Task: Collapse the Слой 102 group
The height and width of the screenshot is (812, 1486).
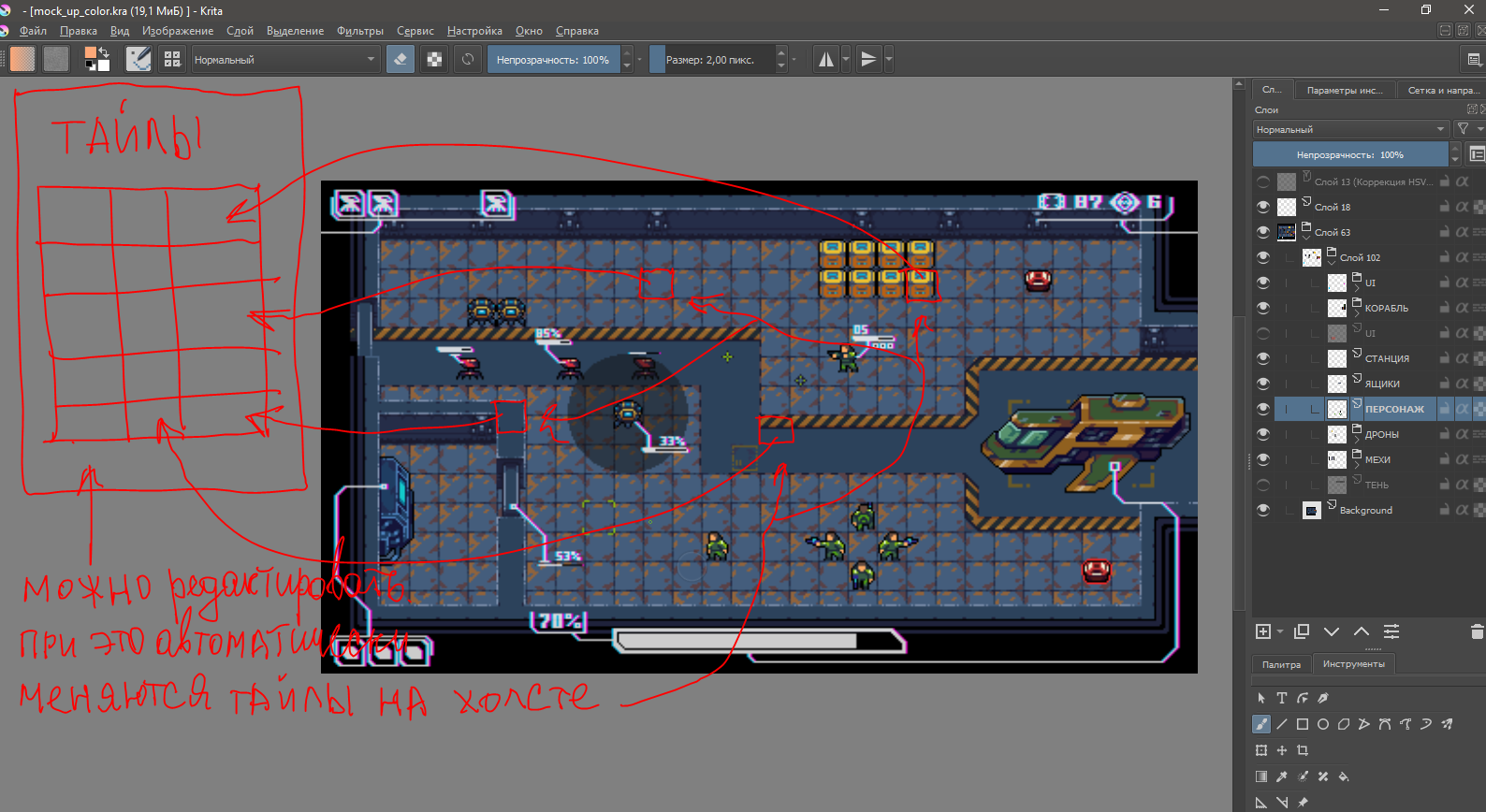Action: [1332, 263]
